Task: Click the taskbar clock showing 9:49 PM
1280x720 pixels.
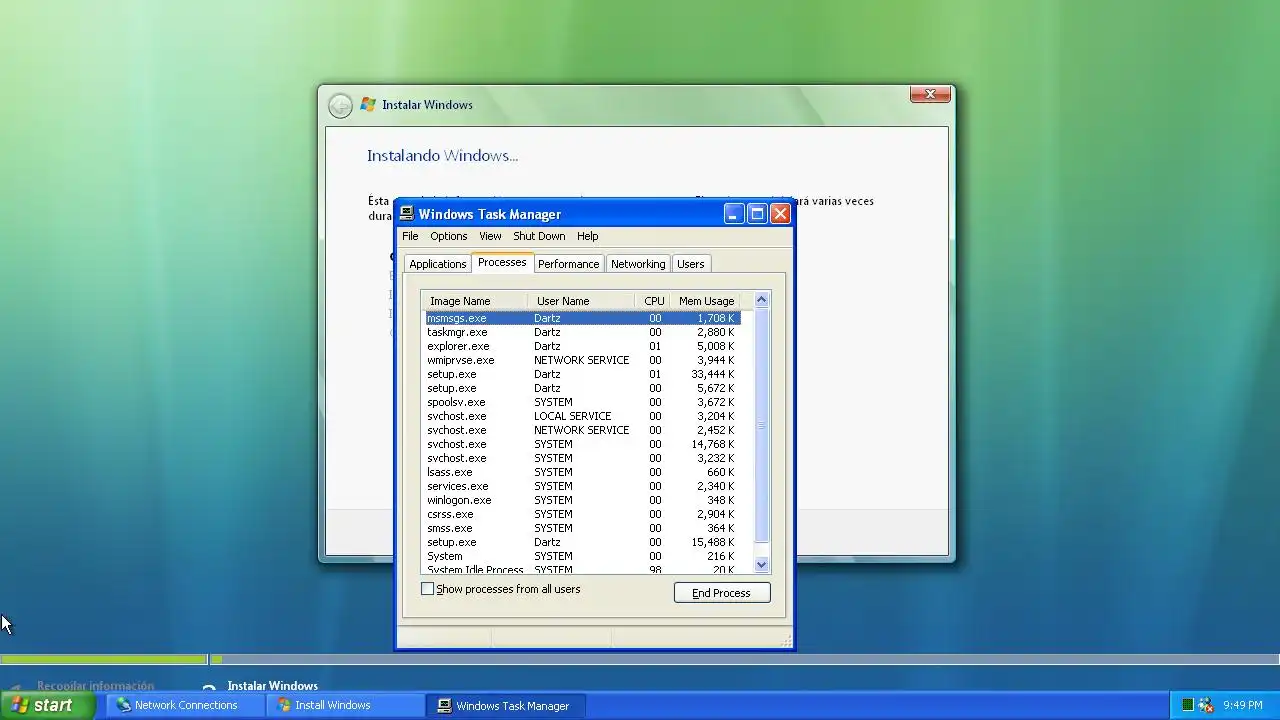Action: pos(1243,705)
